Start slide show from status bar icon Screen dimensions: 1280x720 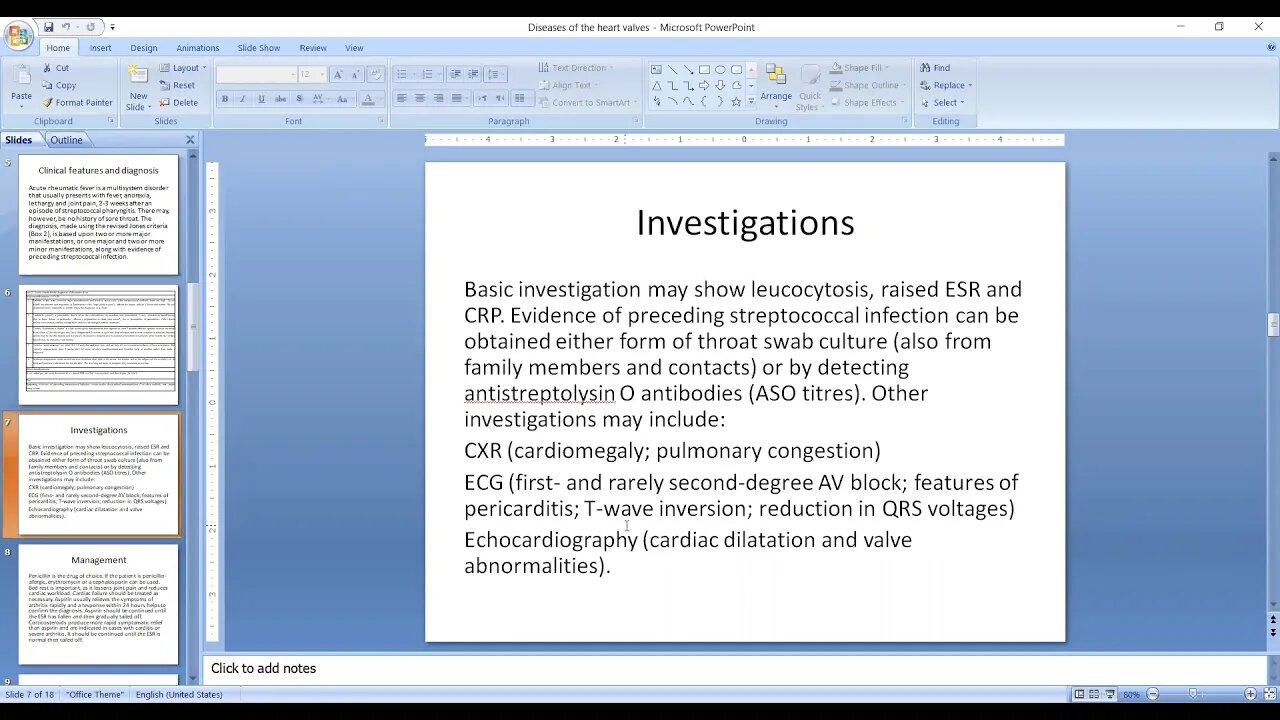coord(1110,694)
